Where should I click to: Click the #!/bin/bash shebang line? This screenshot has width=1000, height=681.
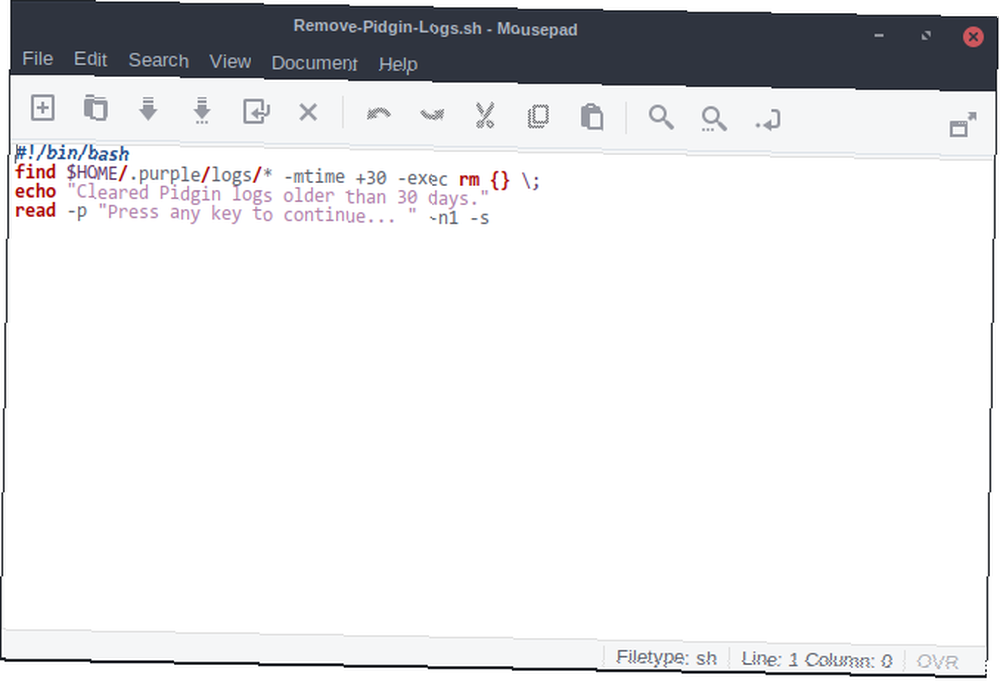click(72, 154)
